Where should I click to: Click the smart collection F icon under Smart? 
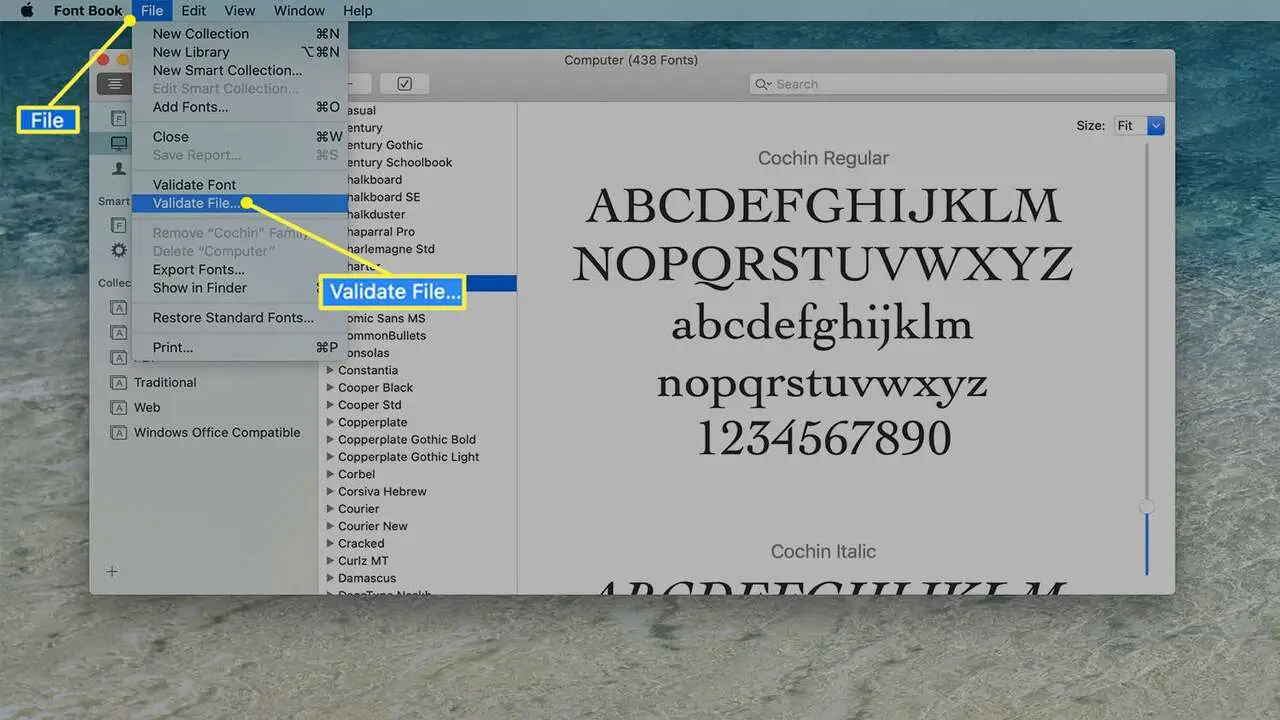(x=118, y=225)
